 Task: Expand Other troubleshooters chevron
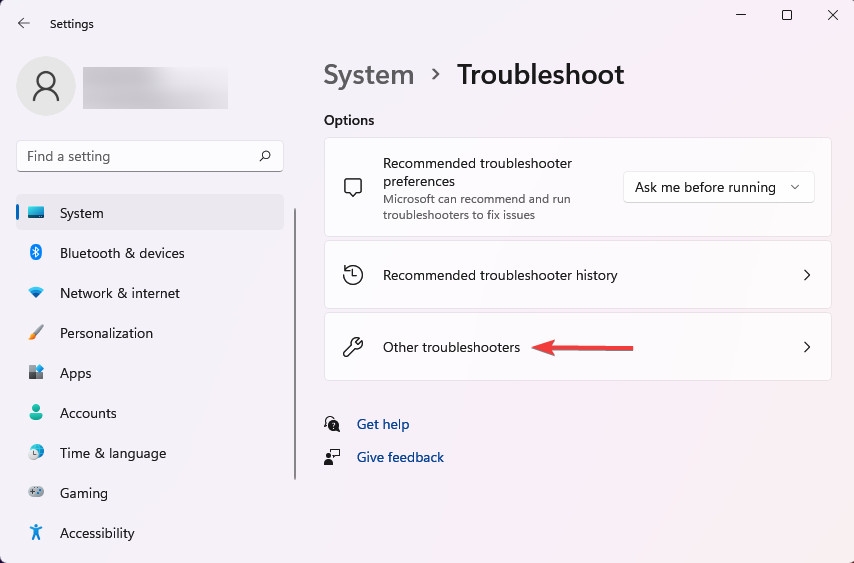(x=807, y=347)
